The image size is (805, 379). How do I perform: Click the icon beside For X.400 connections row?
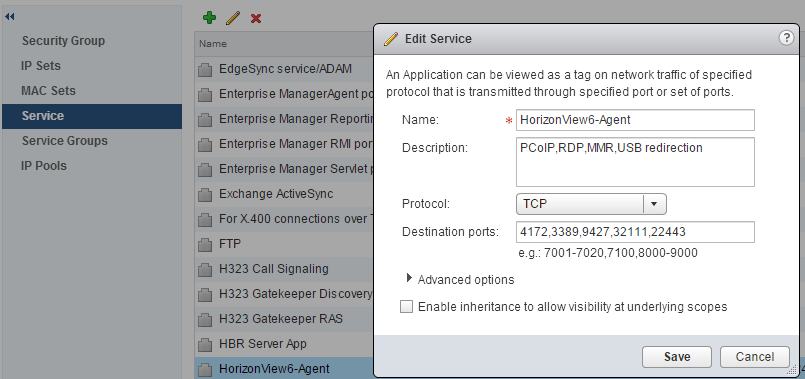205,220
